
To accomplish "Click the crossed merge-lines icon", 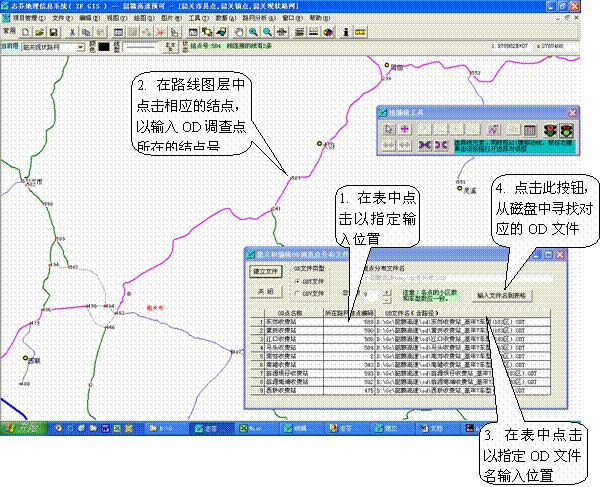I will [x=425, y=145].
